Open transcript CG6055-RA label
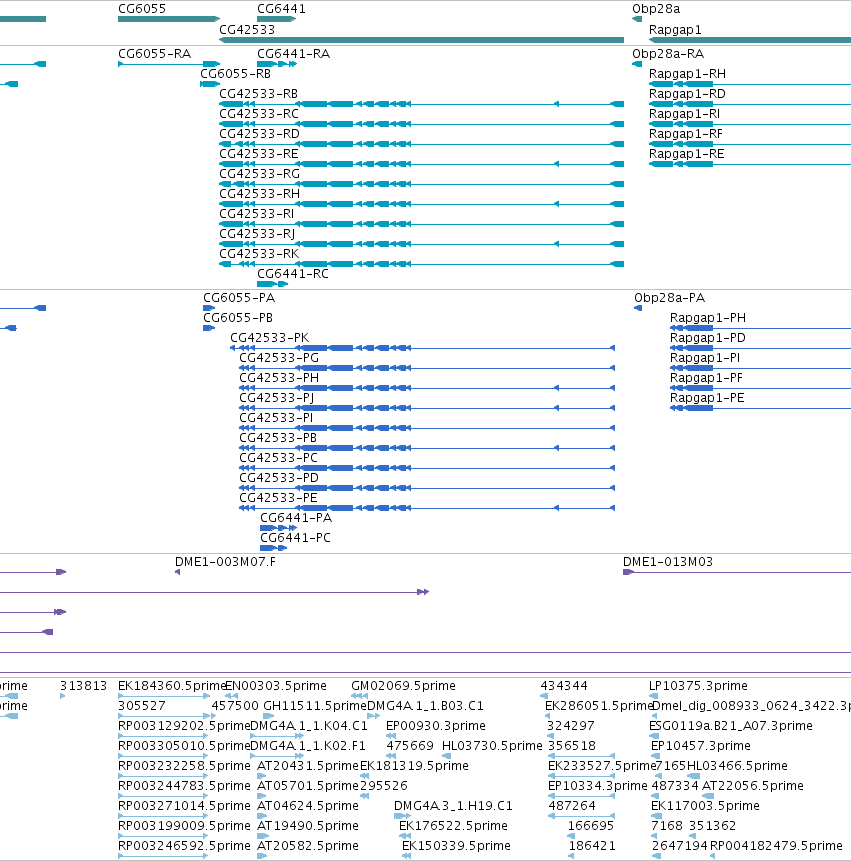Screen dimensions: 851x861 coord(154,54)
